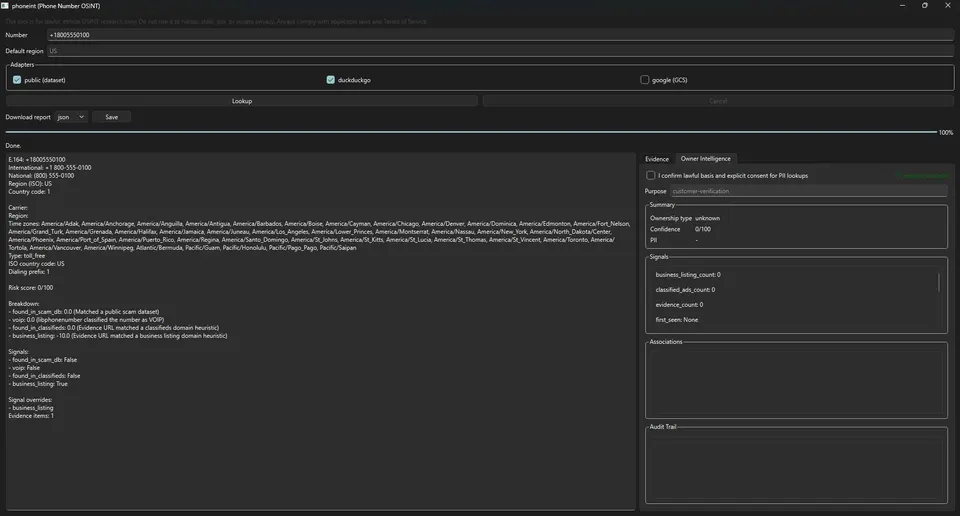Click the Dialing prefix: 1 line
This screenshot has height=516, width=960.
(29, 272)
